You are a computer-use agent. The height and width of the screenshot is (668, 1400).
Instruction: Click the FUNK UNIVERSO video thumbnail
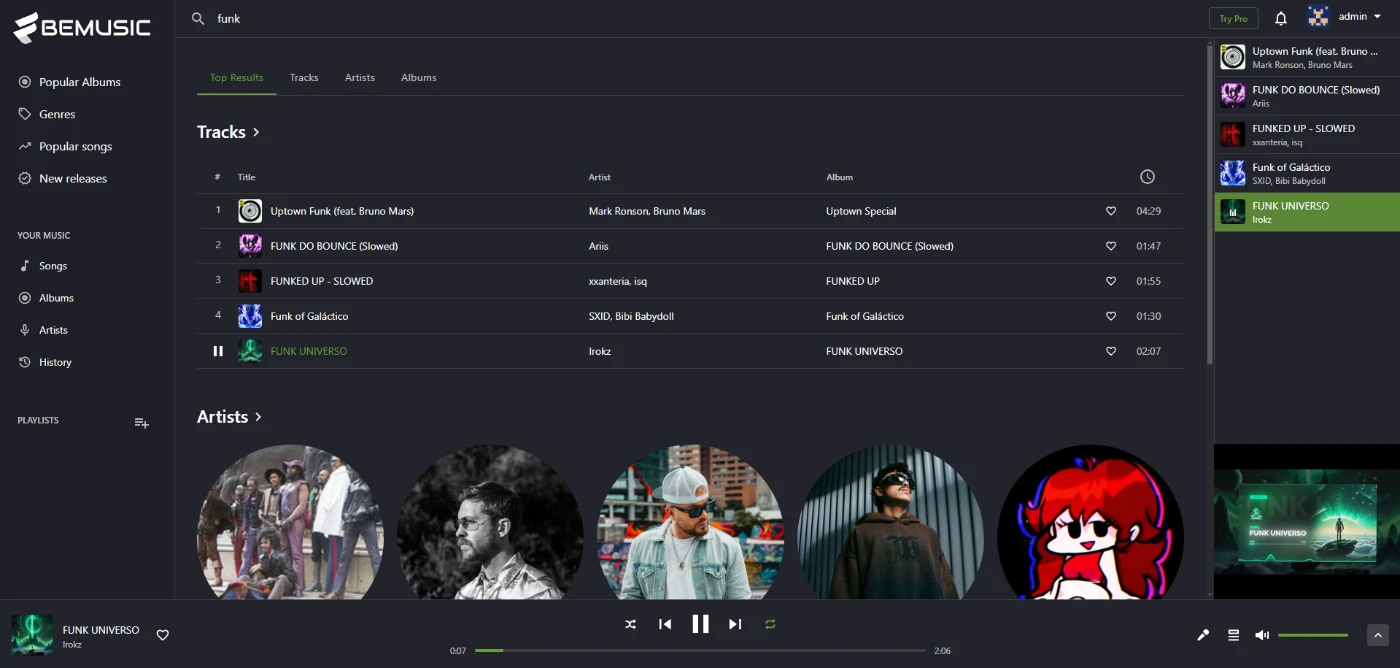tap(1306, 521)
